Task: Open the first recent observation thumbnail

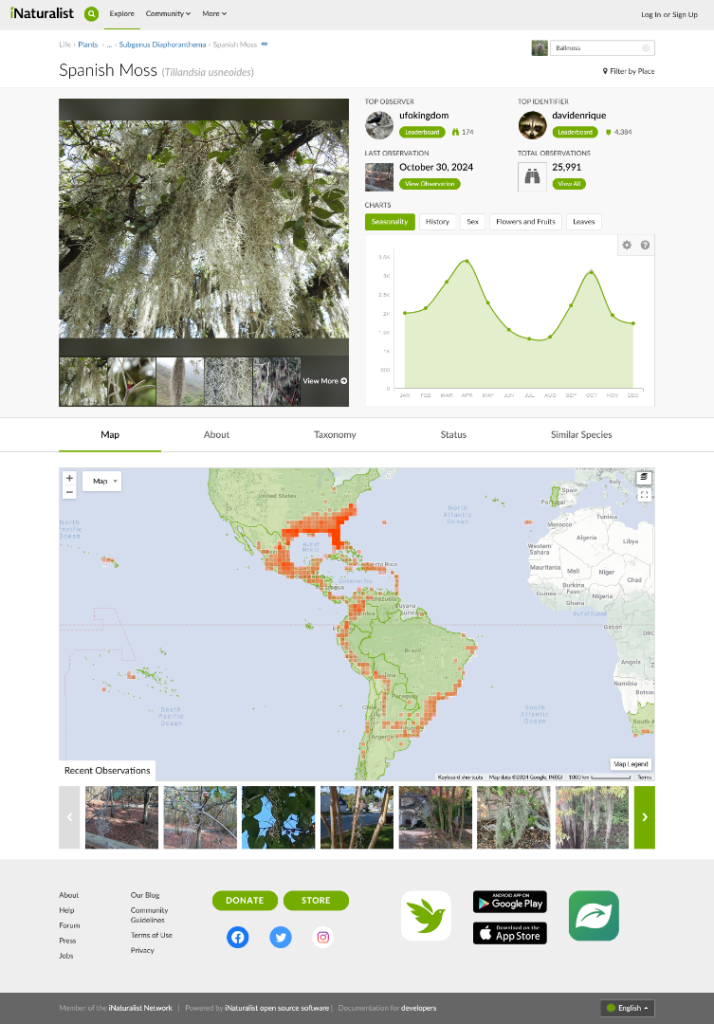Action: [122, 817]
